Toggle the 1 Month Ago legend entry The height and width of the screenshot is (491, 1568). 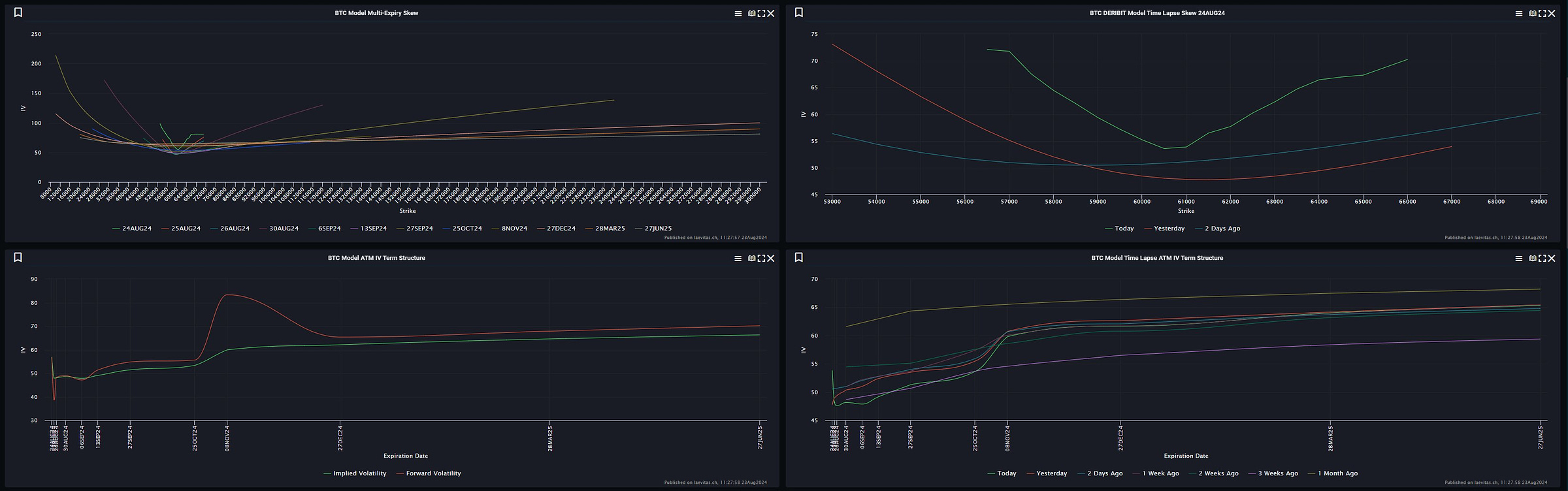coord(1333,473)
